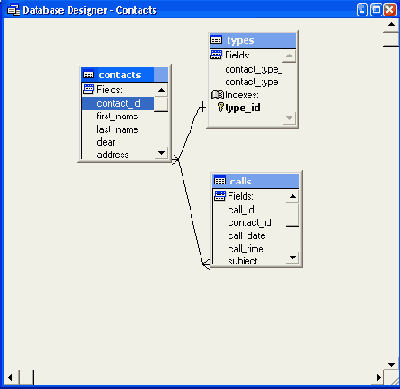Click the calls table title icon
The height and width of the screenshot is (389, 400).
coord(220,181)
